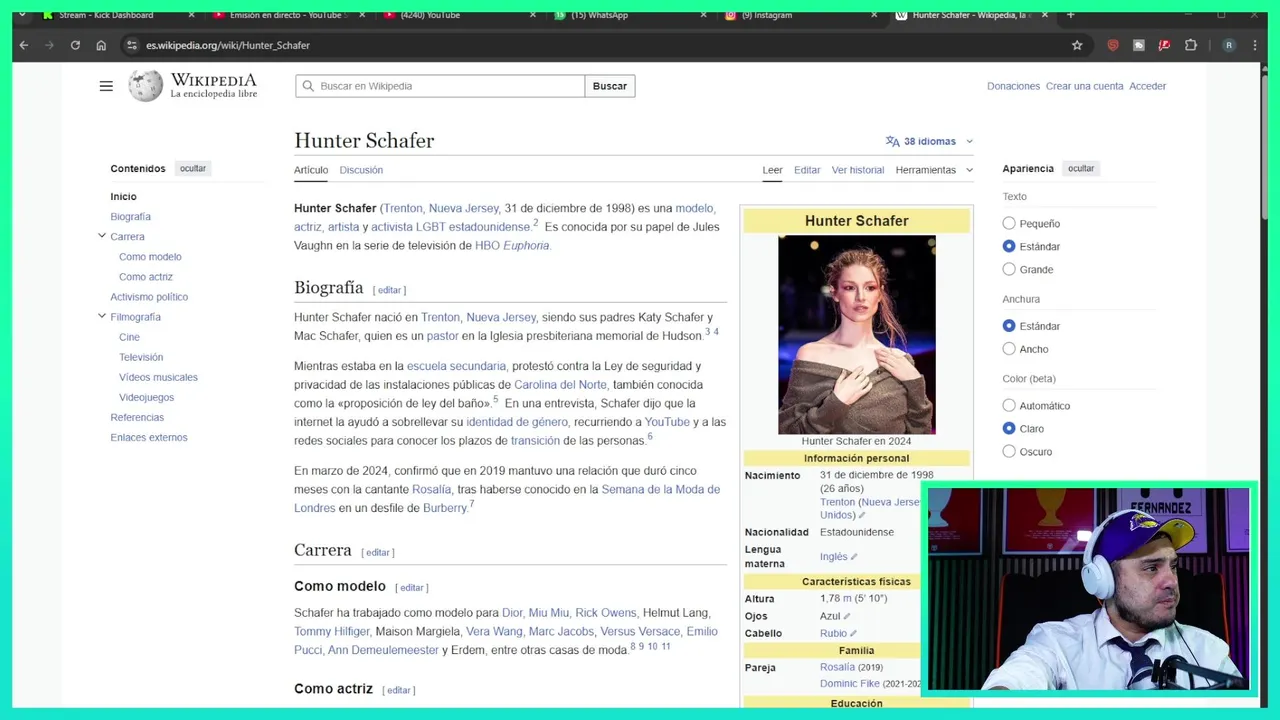Collapse the Filmografía section in contents
1280x720 pixels.
[x=102, y=316]
